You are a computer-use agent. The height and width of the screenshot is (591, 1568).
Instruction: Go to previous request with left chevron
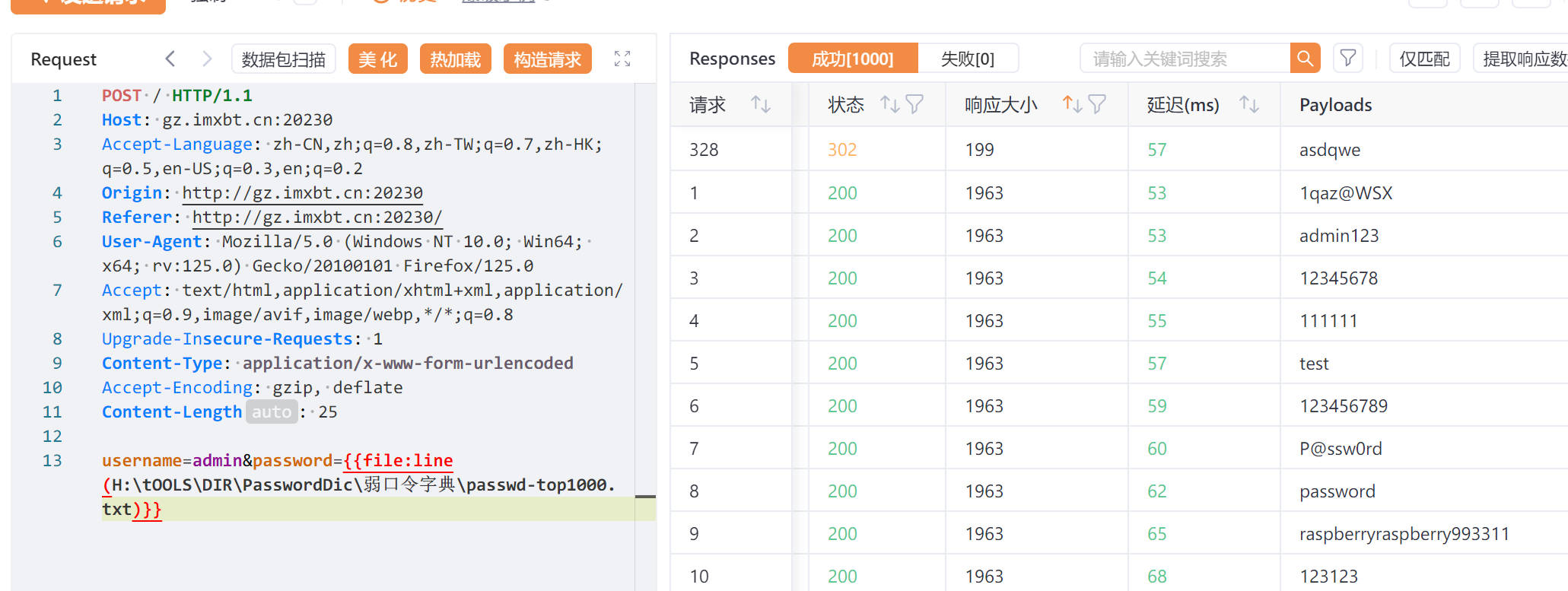[x=170, y=59]
